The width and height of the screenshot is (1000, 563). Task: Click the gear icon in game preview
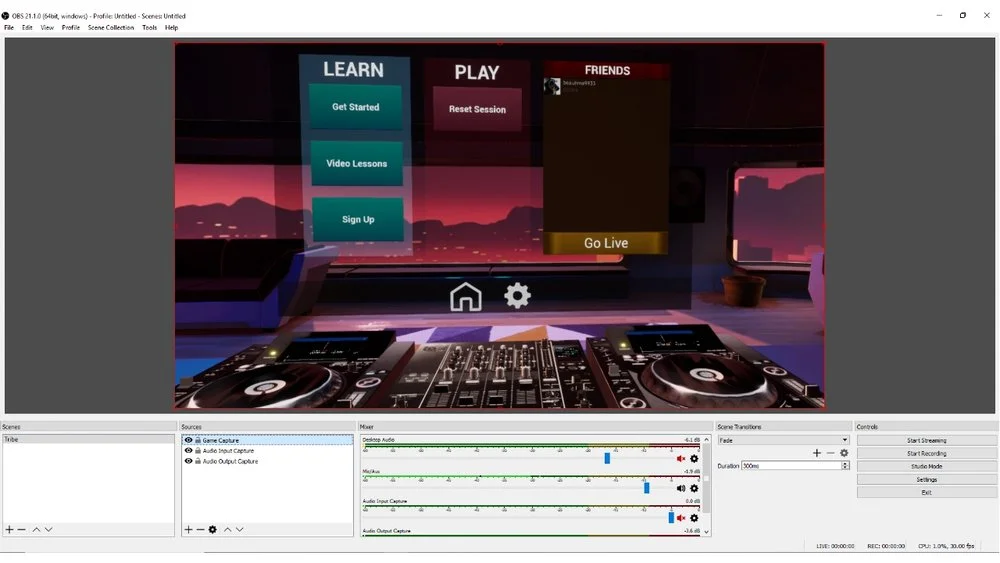pos(517,296)
